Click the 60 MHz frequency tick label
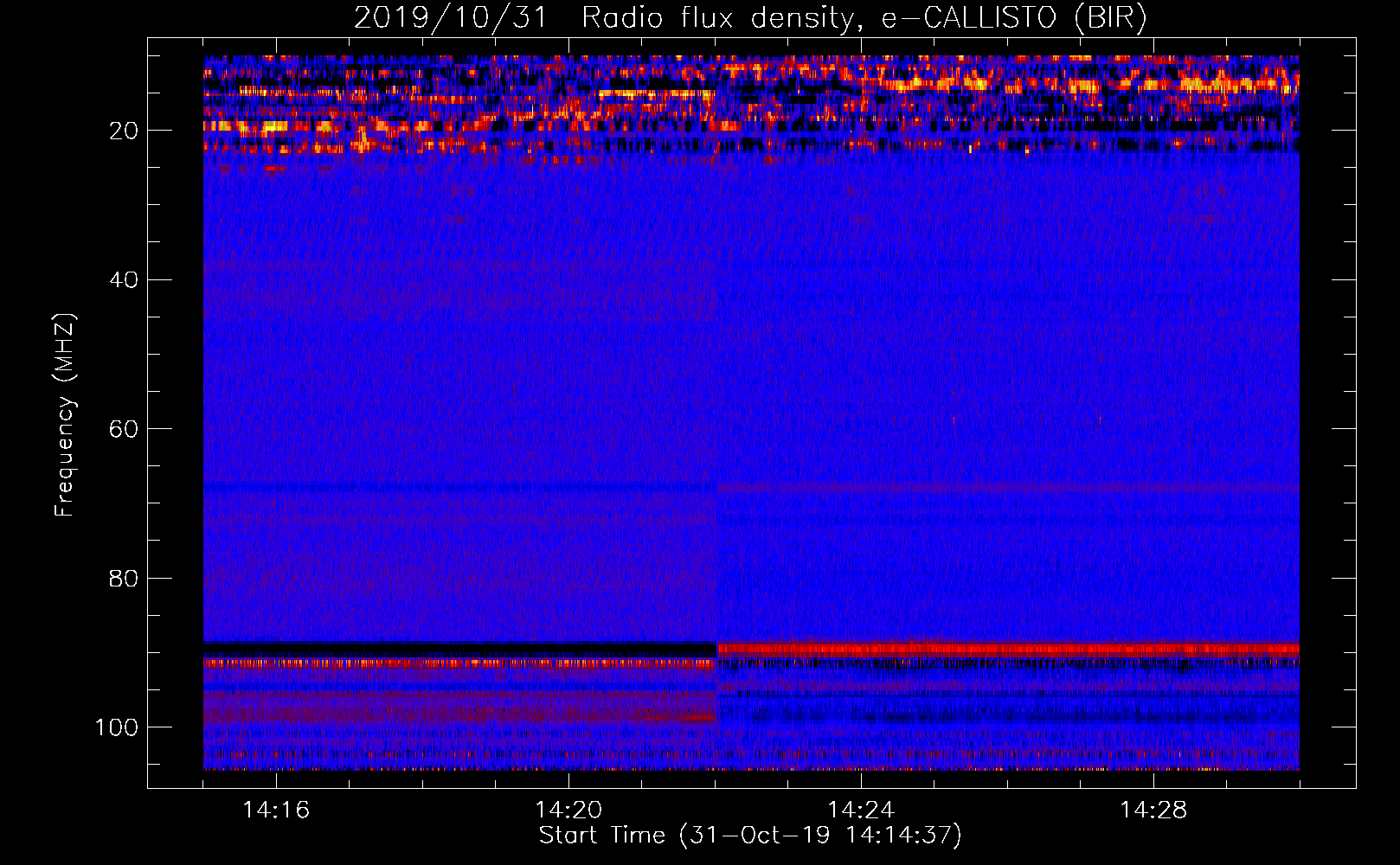The image size is (1400, 865). coord(124,430)
